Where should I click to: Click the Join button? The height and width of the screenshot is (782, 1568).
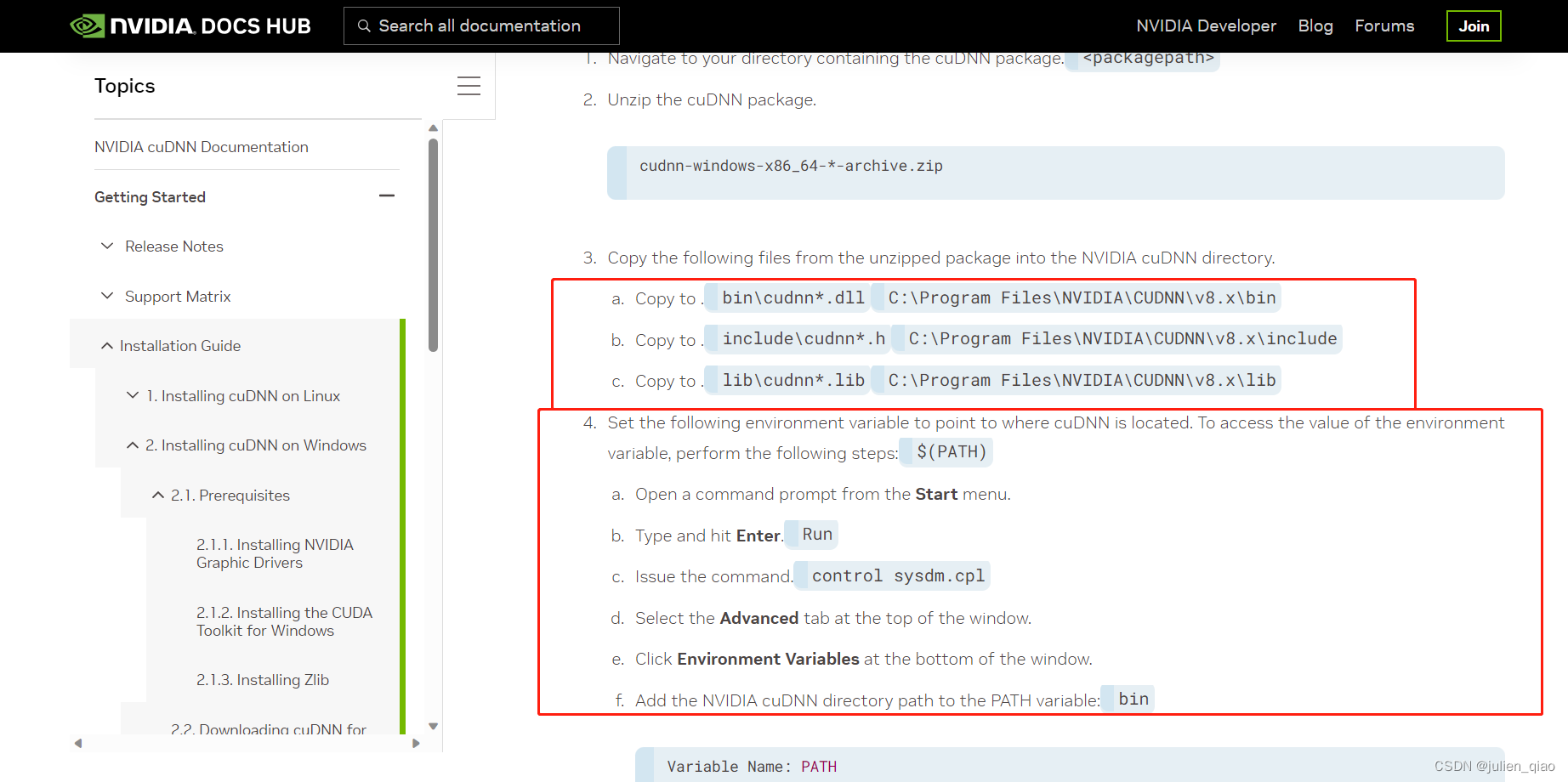point(1474,25)
